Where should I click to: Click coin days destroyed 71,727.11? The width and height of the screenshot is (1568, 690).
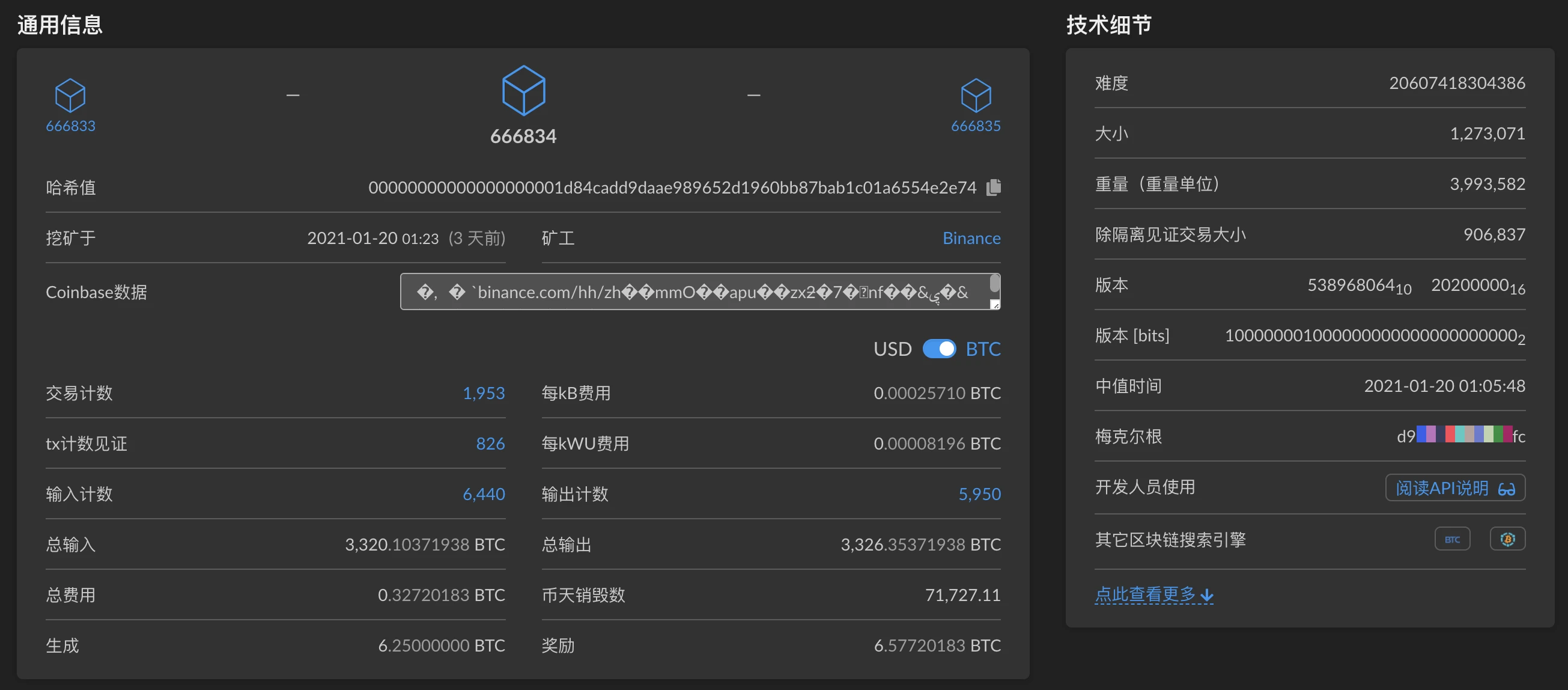pyautogui.click(x=963, y=595)
